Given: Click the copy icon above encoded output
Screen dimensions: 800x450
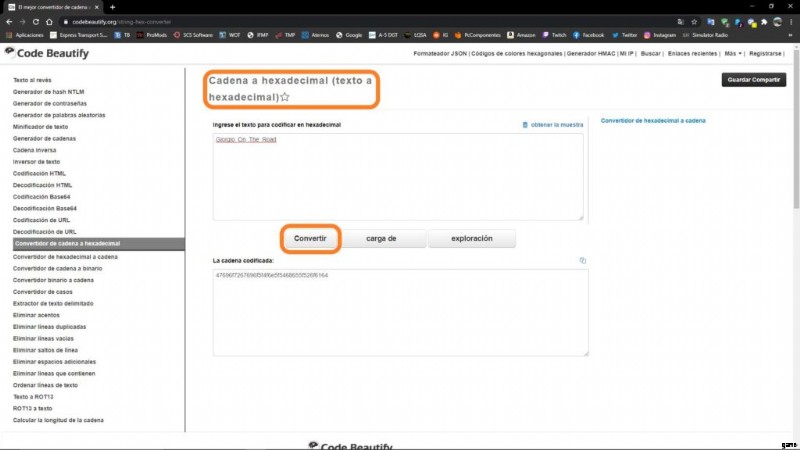Looking at the screenshot, I should [582, 260].
